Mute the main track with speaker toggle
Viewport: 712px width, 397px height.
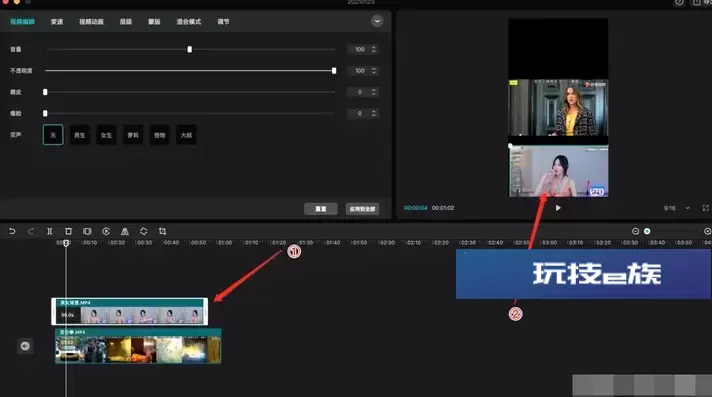(x=25, y=346)
